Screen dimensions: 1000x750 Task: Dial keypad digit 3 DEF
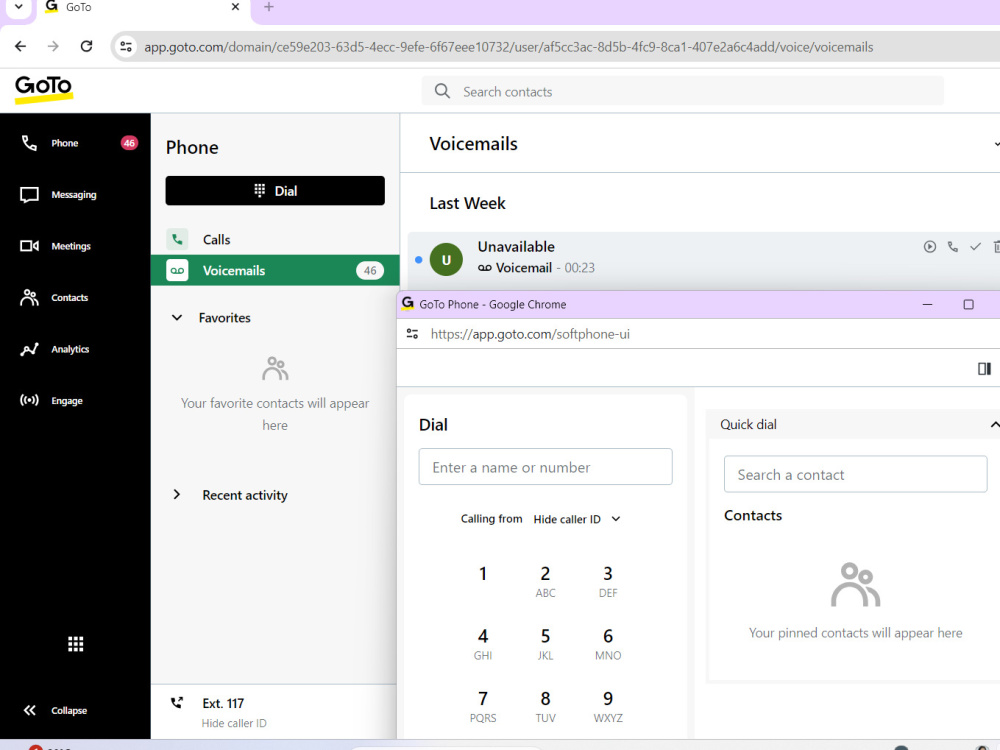point(608,582)
